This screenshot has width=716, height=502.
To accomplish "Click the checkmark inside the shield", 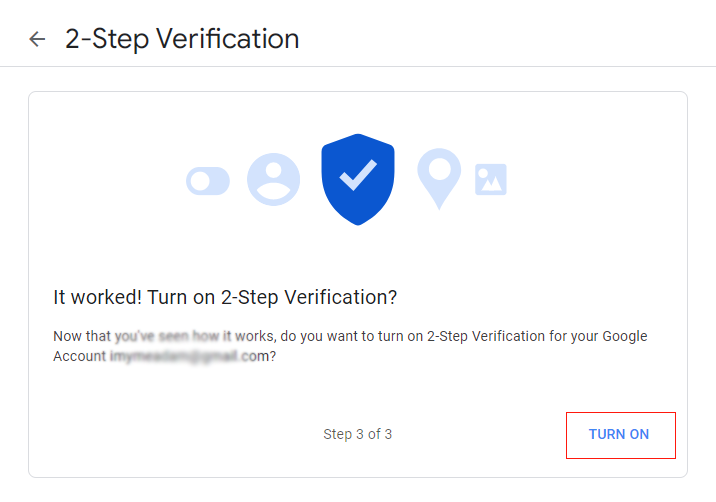I will point(358,174).
